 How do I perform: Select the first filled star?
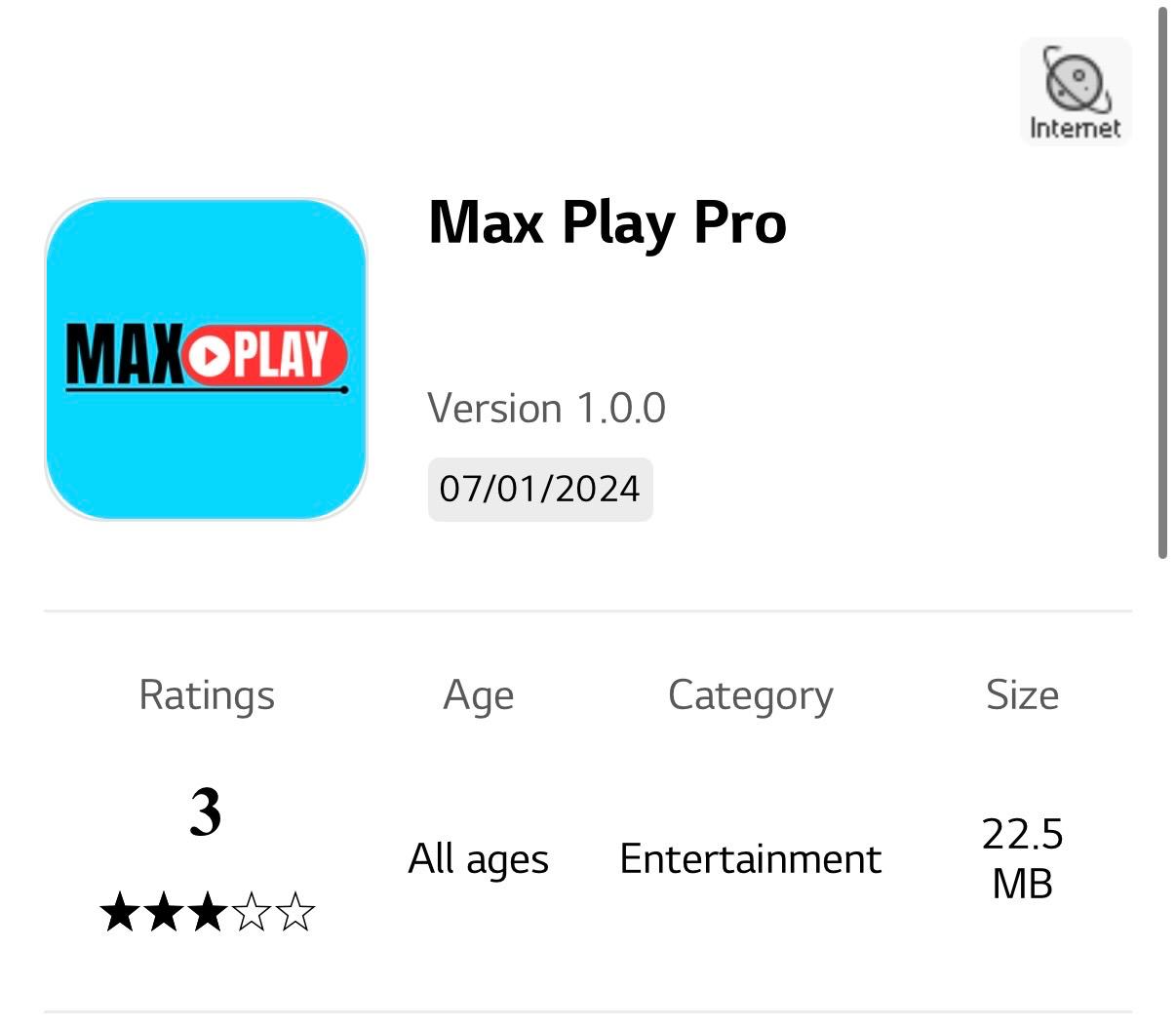tap(119, 913)
